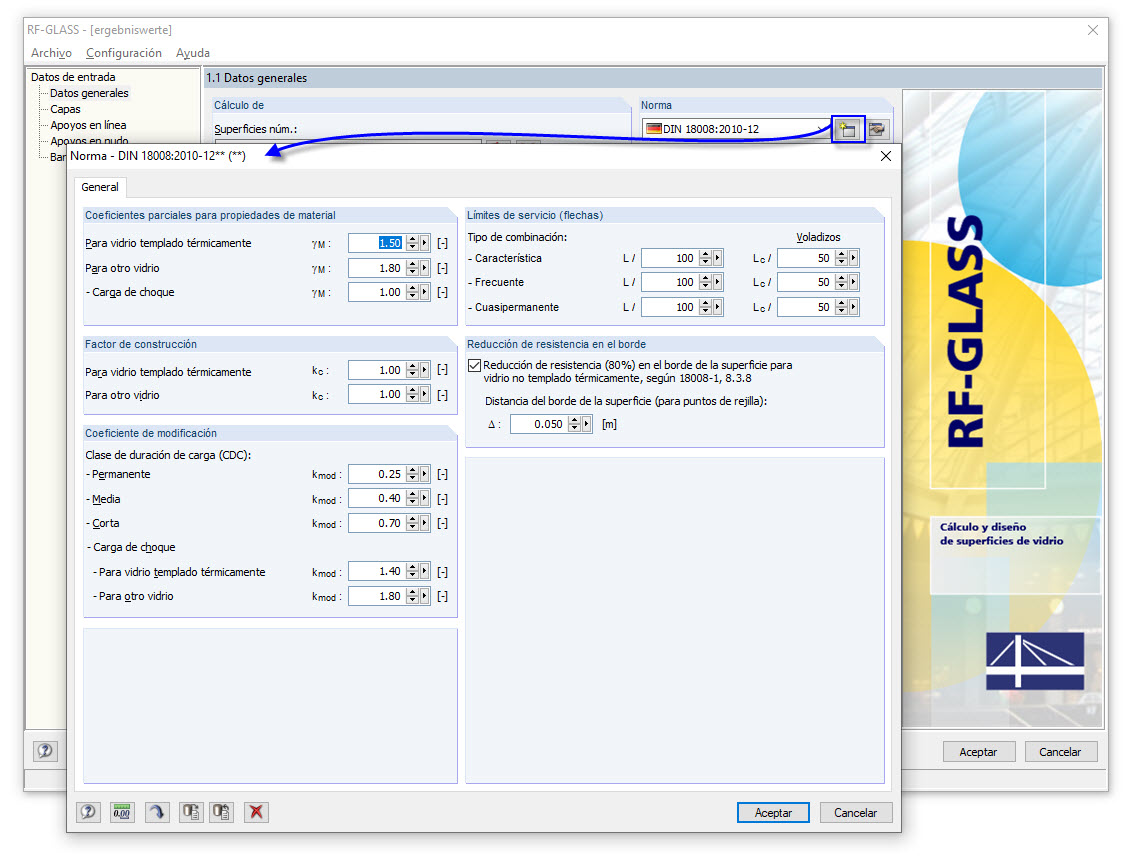1127x864 pixels.
Task: Click kmod 1.80 field under Carga de choque
Action: [377, 597]
